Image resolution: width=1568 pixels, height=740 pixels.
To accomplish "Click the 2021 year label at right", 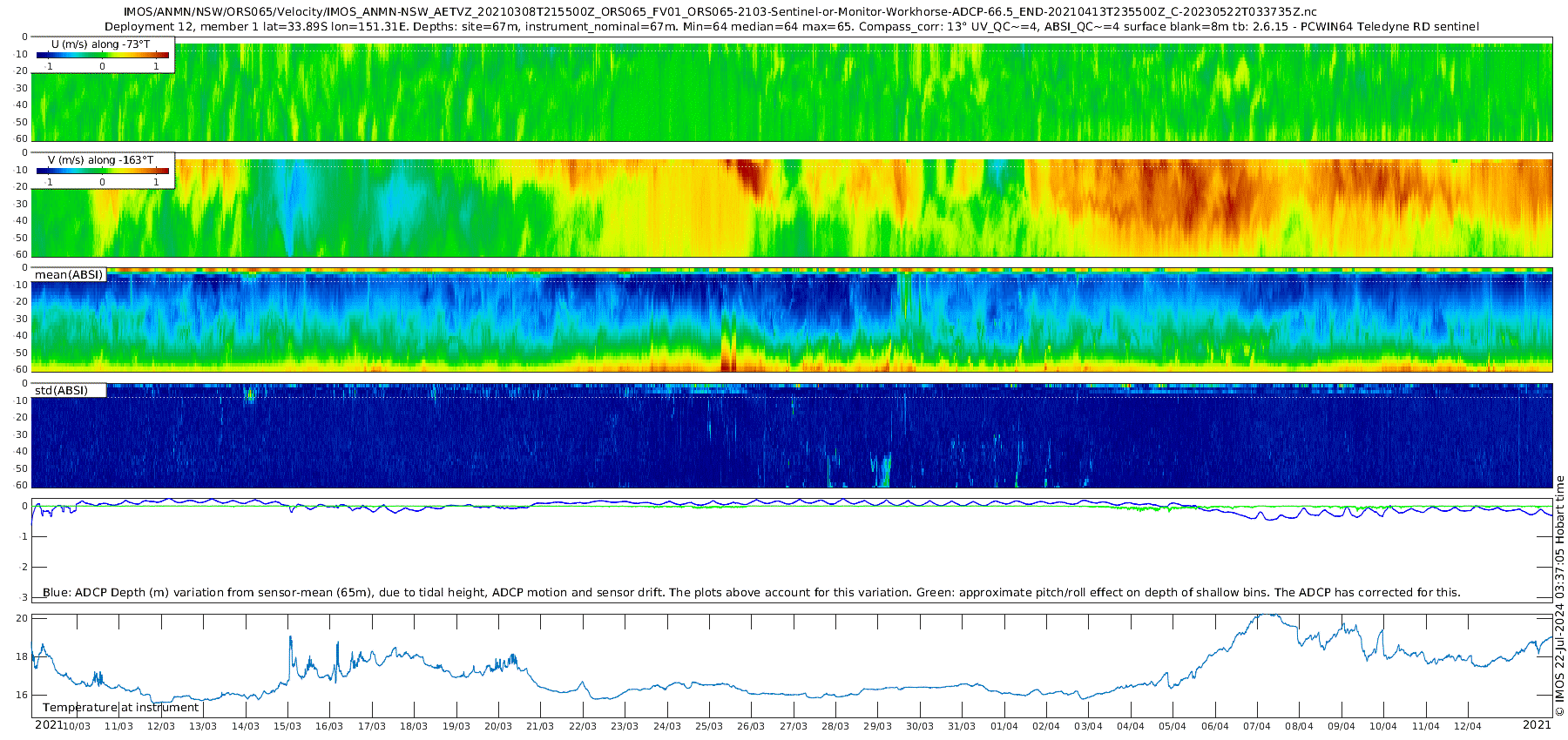I will point(1537,725).
